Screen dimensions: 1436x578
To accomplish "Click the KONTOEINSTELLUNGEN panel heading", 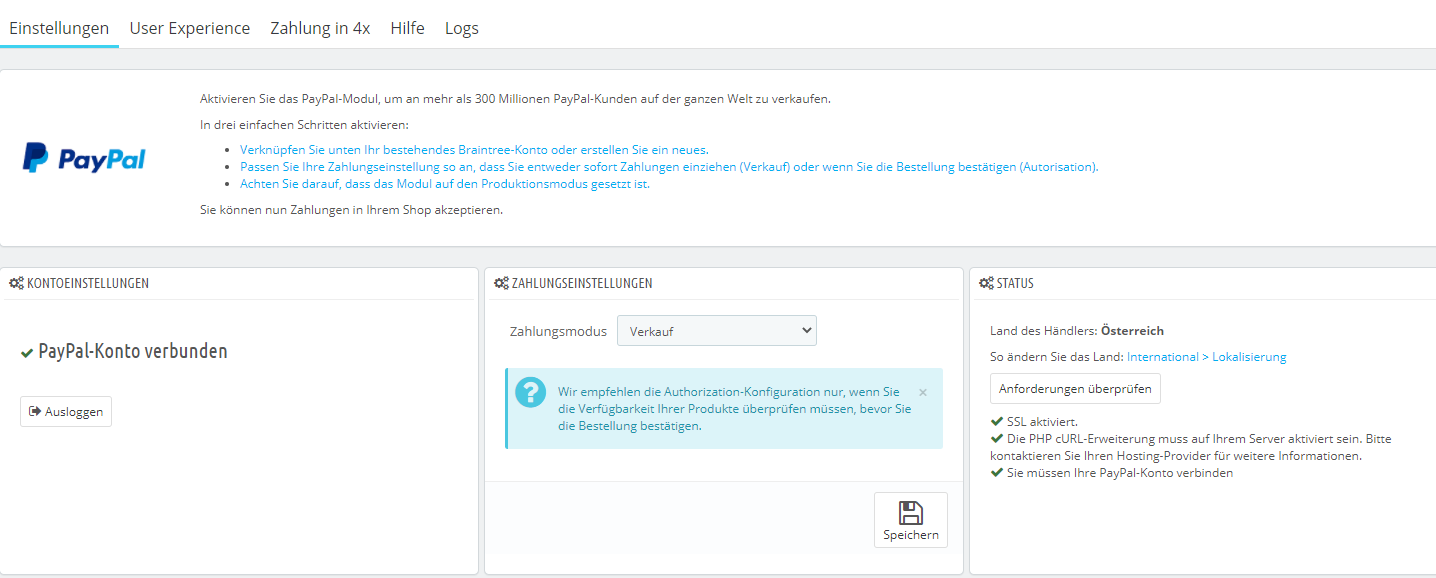I will coord(88,283).
